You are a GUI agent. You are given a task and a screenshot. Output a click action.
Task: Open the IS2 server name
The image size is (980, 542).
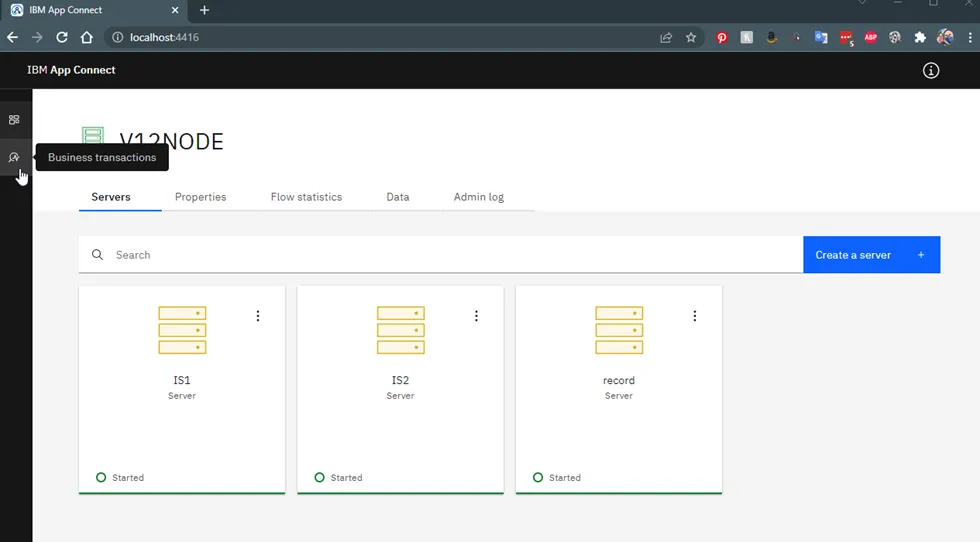point(400,380)
